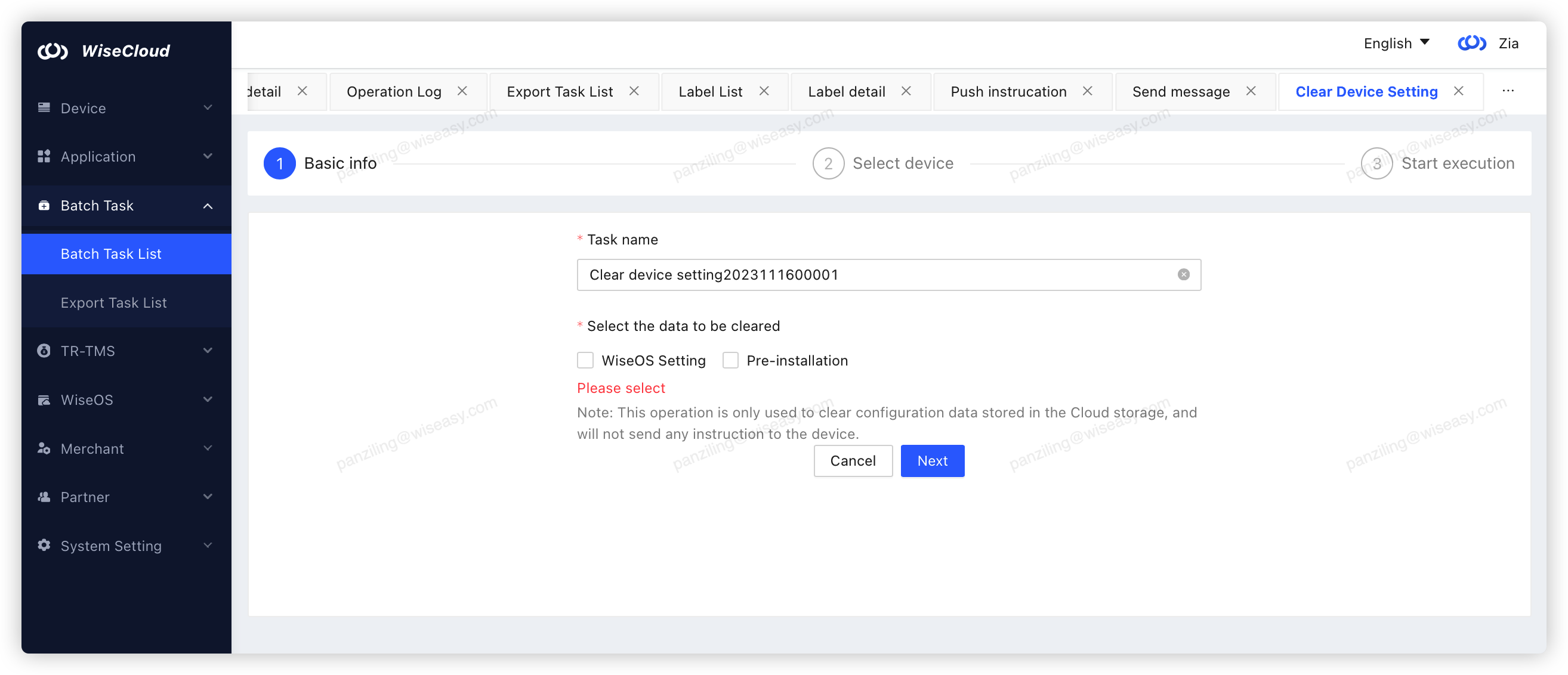The height and width of the screenshot is (675, 1568).
Task: Check the Pre-installation option
Action: 730,360
